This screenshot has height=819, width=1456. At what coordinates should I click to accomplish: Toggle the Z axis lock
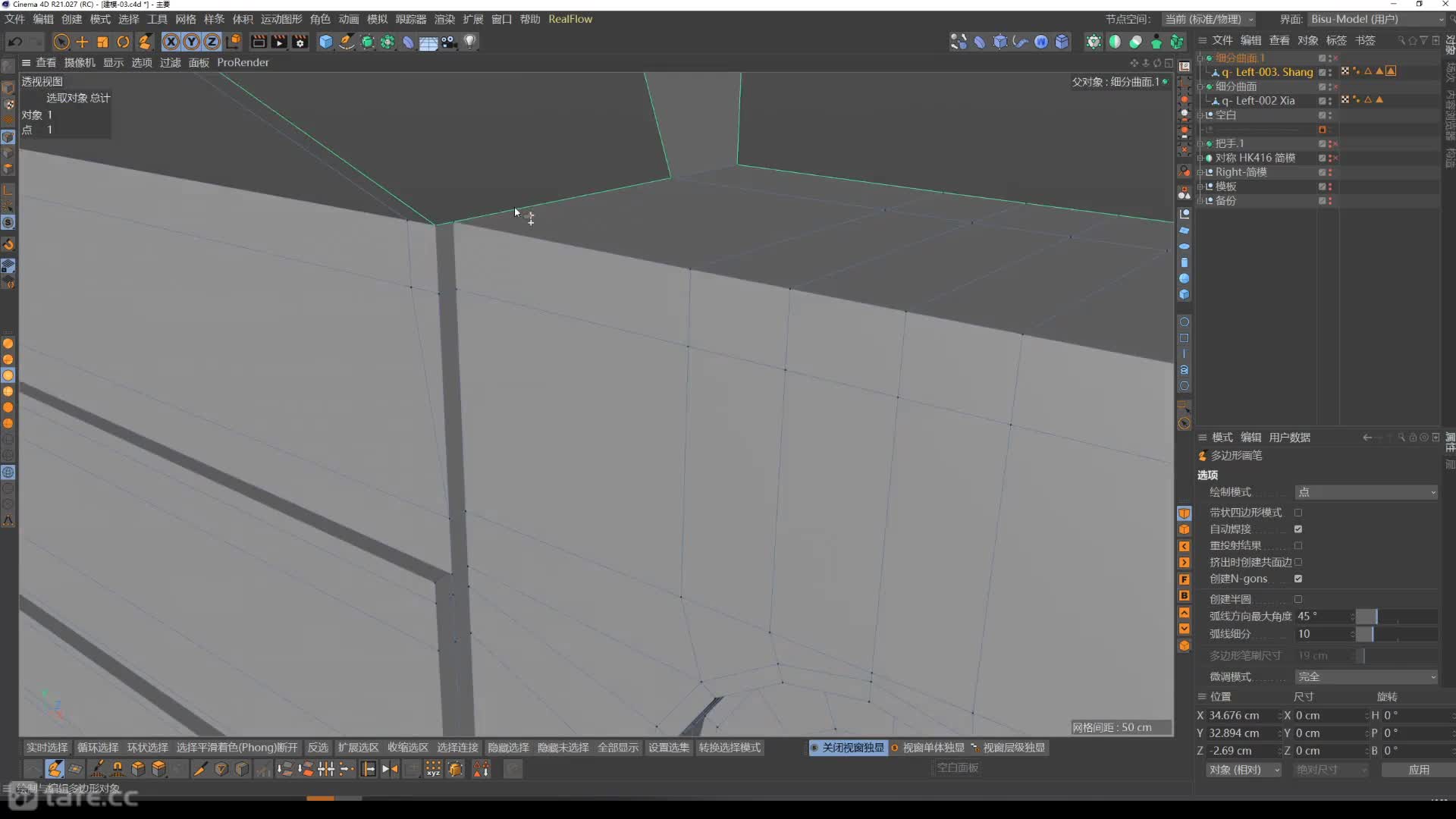pos(212,42)
